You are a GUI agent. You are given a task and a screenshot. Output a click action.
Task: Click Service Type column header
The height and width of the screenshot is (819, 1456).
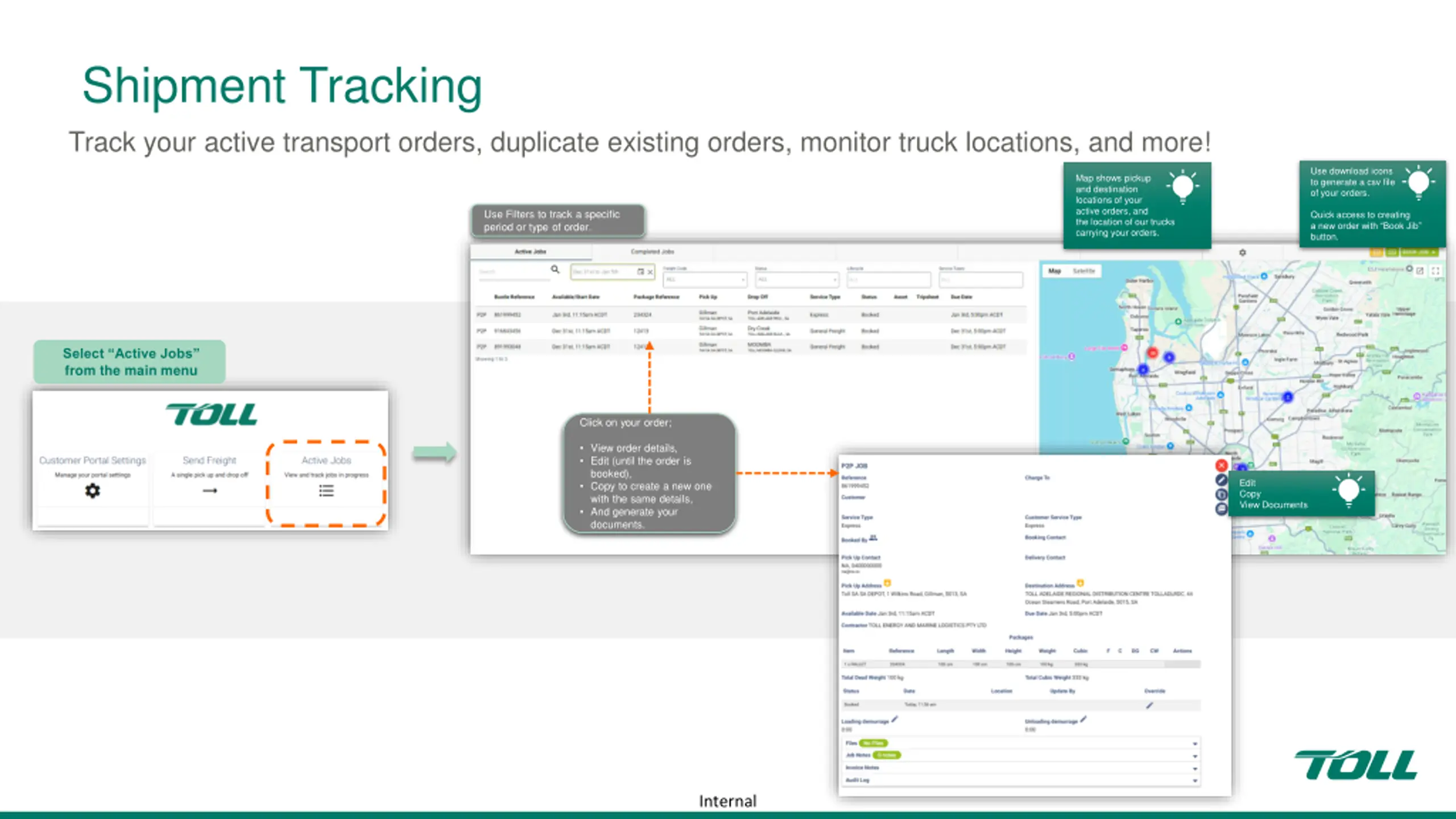(825, 297)
